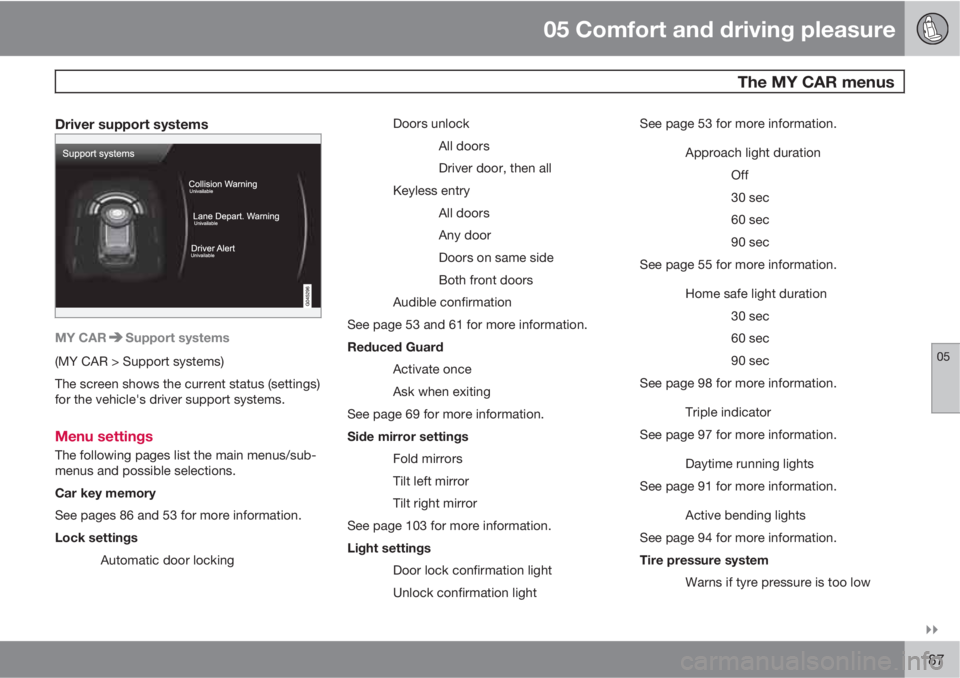Click the Support systems screen image
This screenshot has height=678, width=960.
[x=188, y=225]
